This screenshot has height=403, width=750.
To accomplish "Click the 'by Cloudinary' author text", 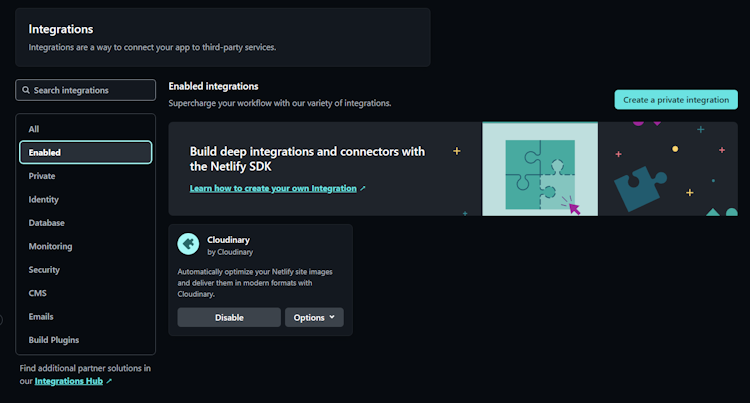I will 230,252.
